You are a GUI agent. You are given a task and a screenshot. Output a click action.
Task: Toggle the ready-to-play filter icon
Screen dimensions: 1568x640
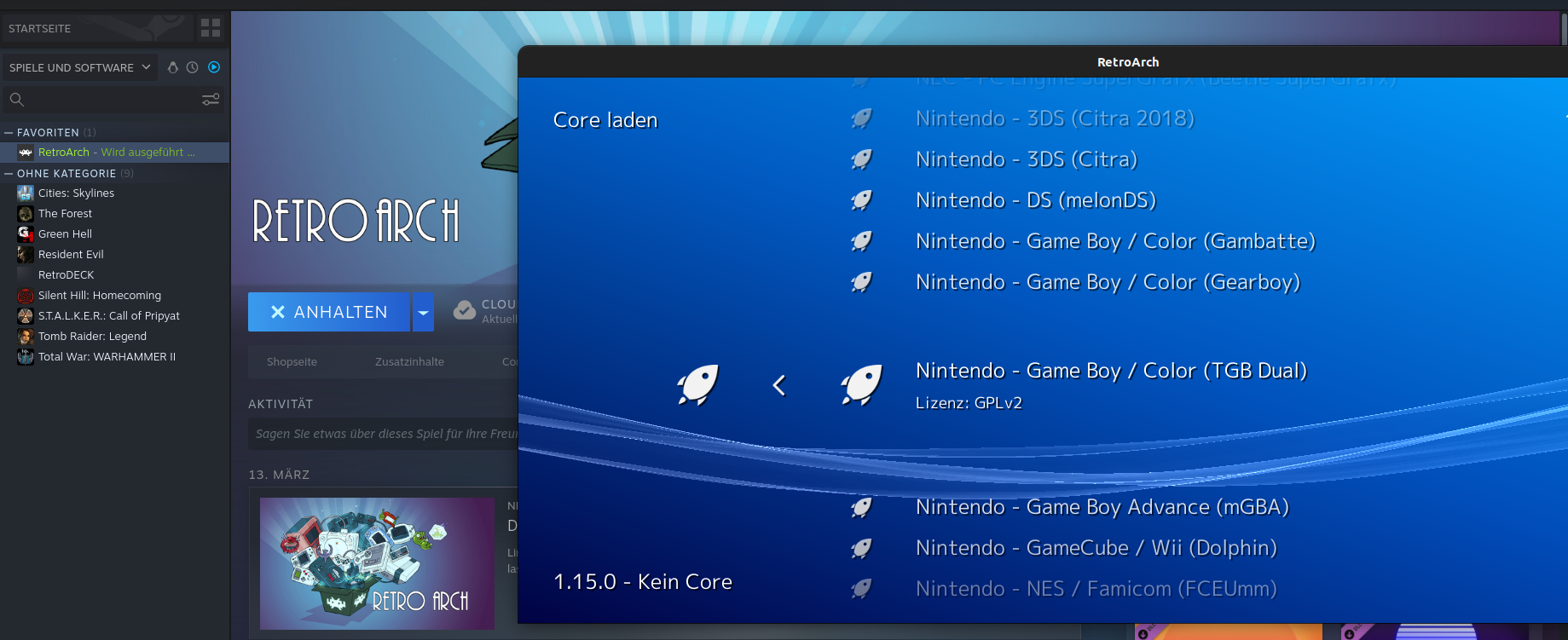point(214,67)
